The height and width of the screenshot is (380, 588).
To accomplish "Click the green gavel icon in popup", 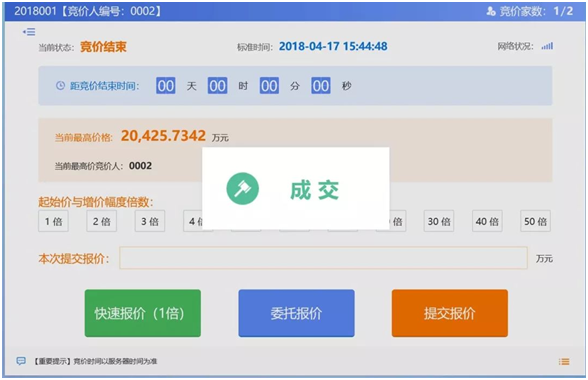I will (243, 189).
